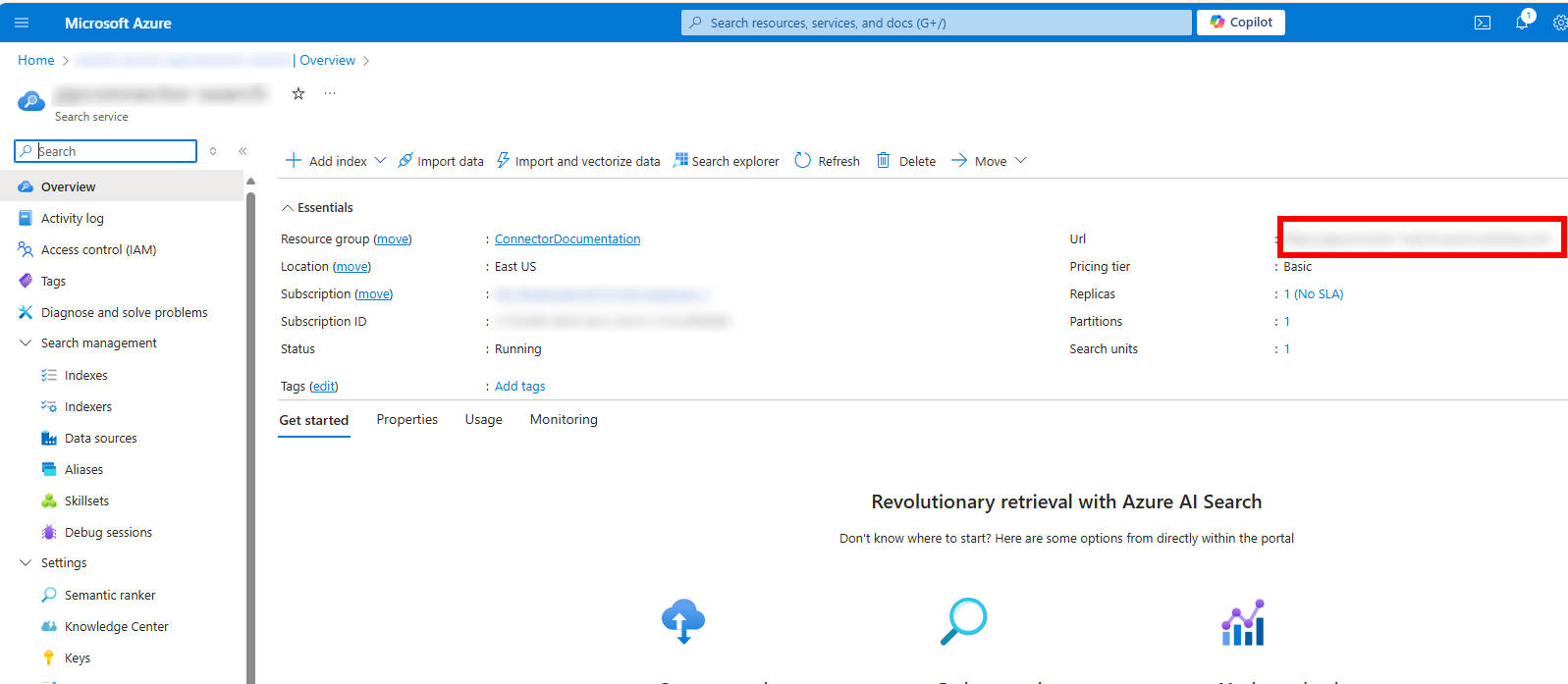This screenshot has height=684, width=1568.
Task: Click move link next to Subscription
Action: point(373,293)
